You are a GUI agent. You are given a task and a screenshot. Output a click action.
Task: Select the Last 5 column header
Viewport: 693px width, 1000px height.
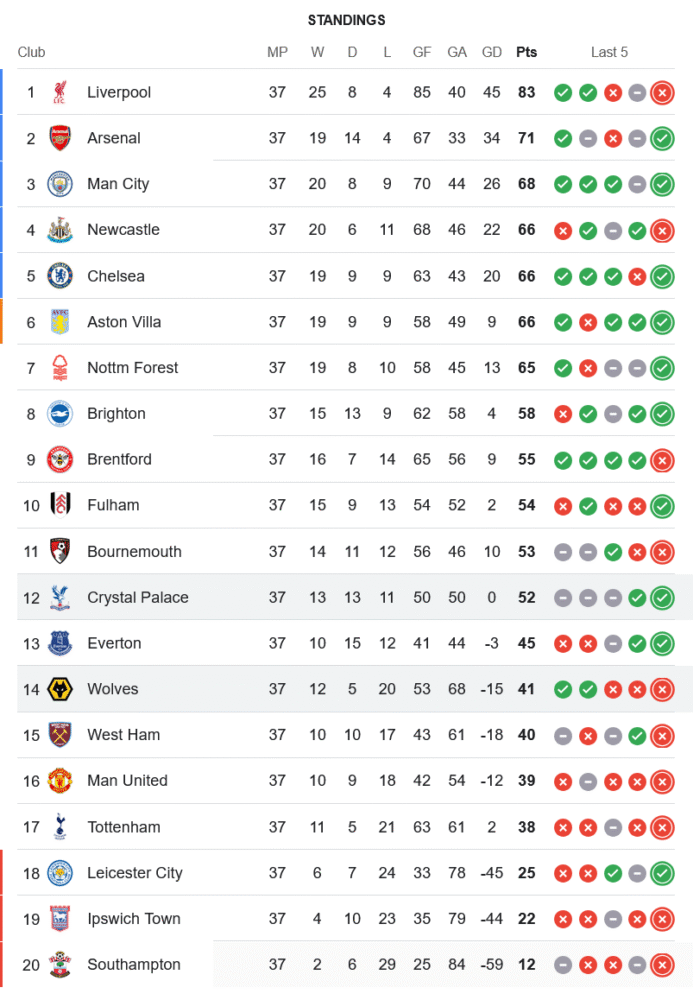[x=609, y=52]
